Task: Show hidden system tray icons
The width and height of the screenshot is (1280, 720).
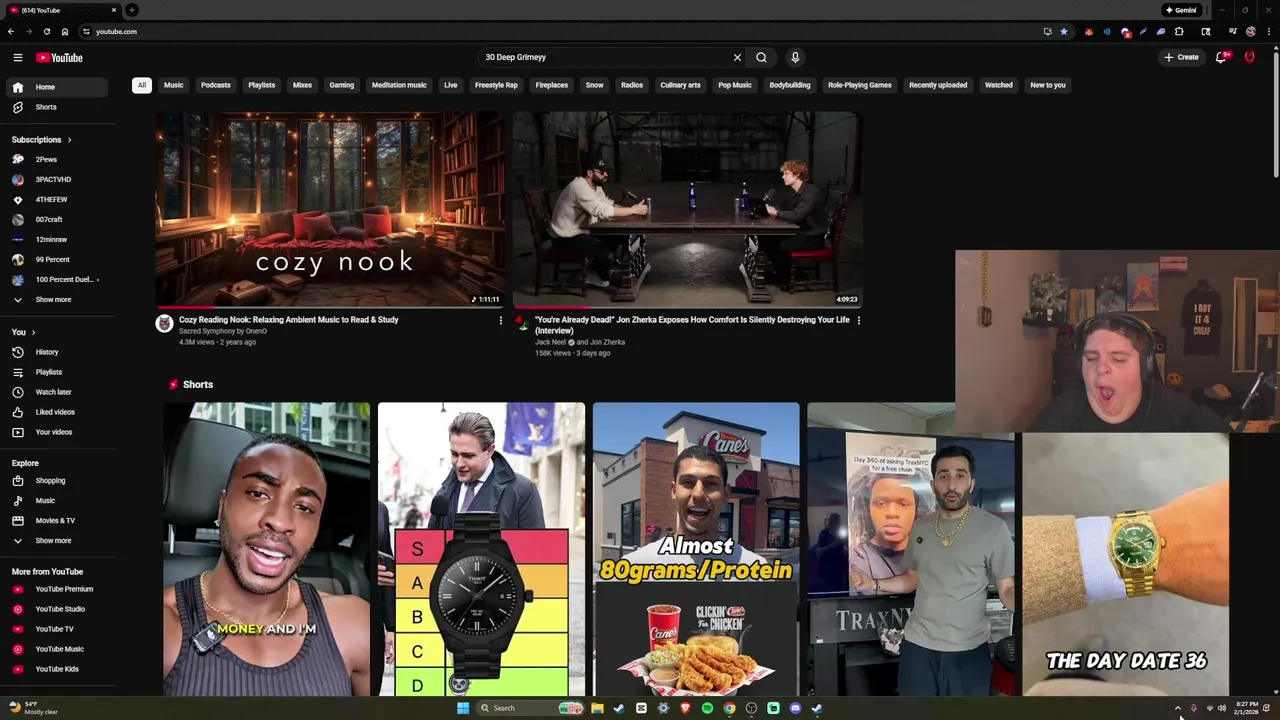Action: point(1177,708)
